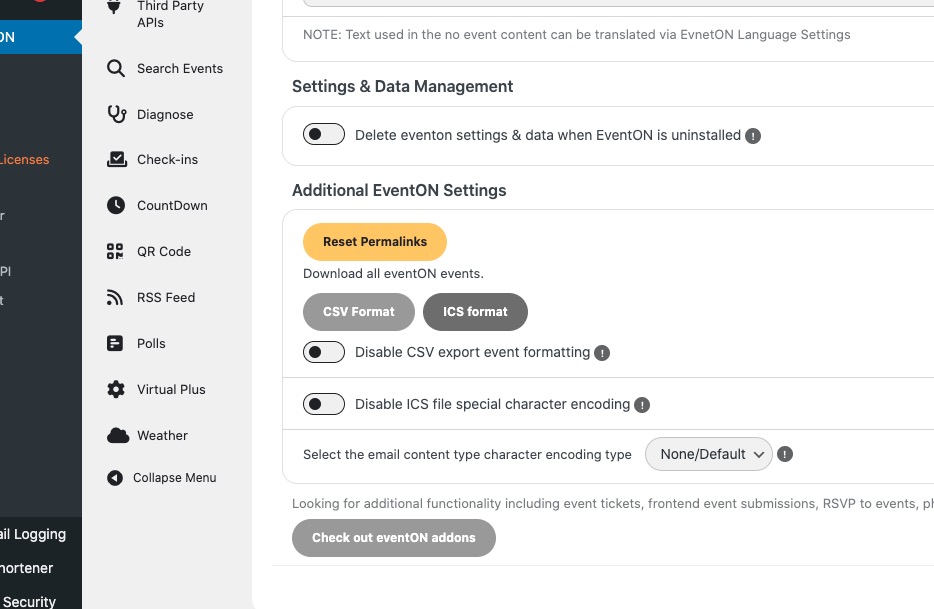
Task: Select the CountDown clock icon
Action: pos(116,206)
